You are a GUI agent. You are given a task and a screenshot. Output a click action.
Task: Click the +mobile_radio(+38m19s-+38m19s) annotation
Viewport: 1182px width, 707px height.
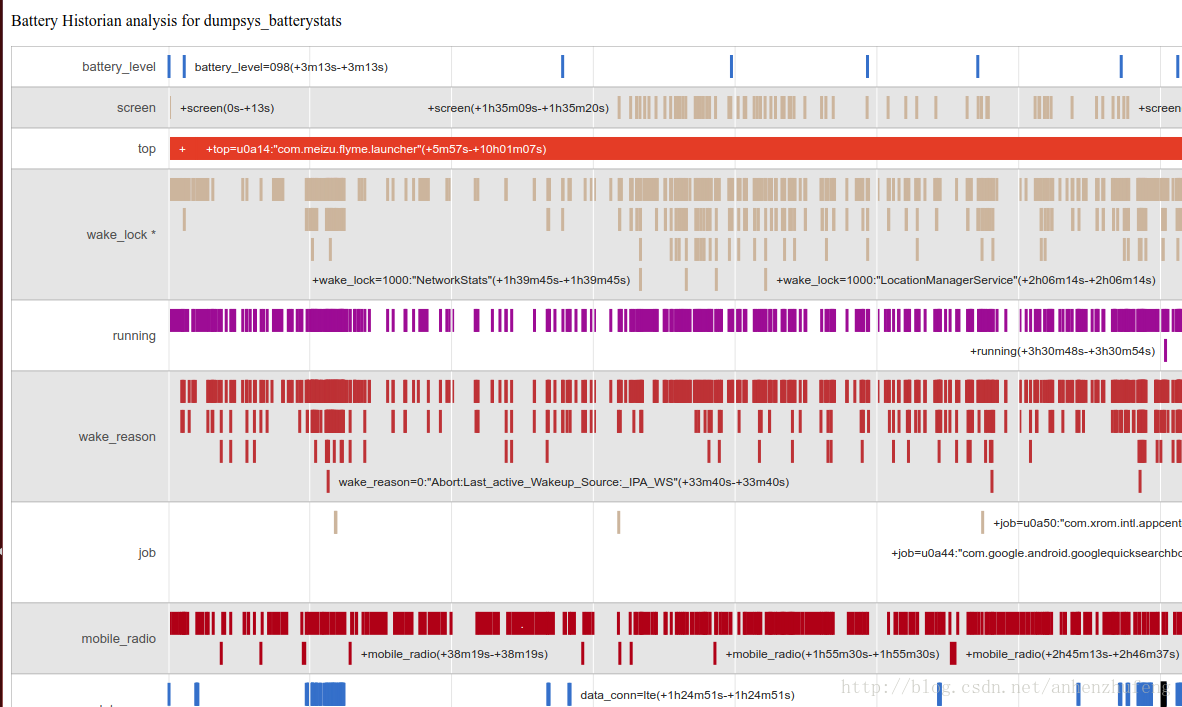point(455,653)
